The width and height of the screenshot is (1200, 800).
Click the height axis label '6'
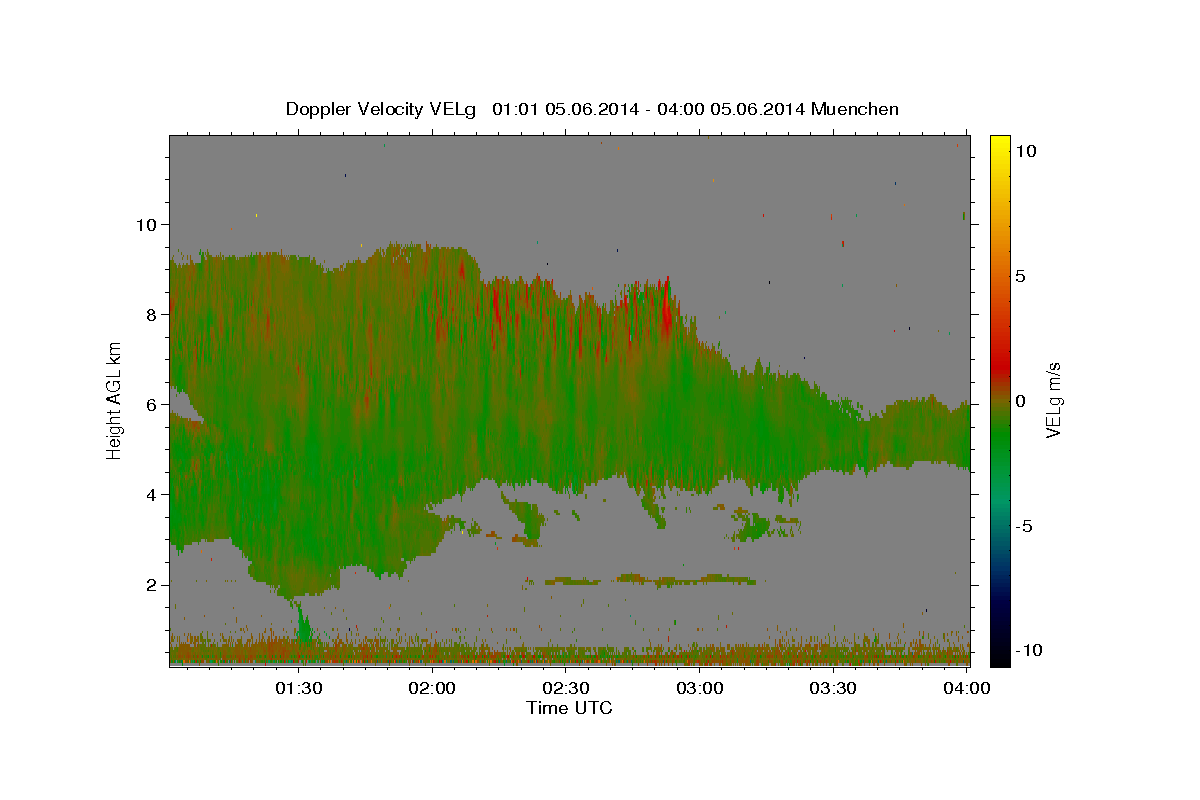click(x=150, y=404)
